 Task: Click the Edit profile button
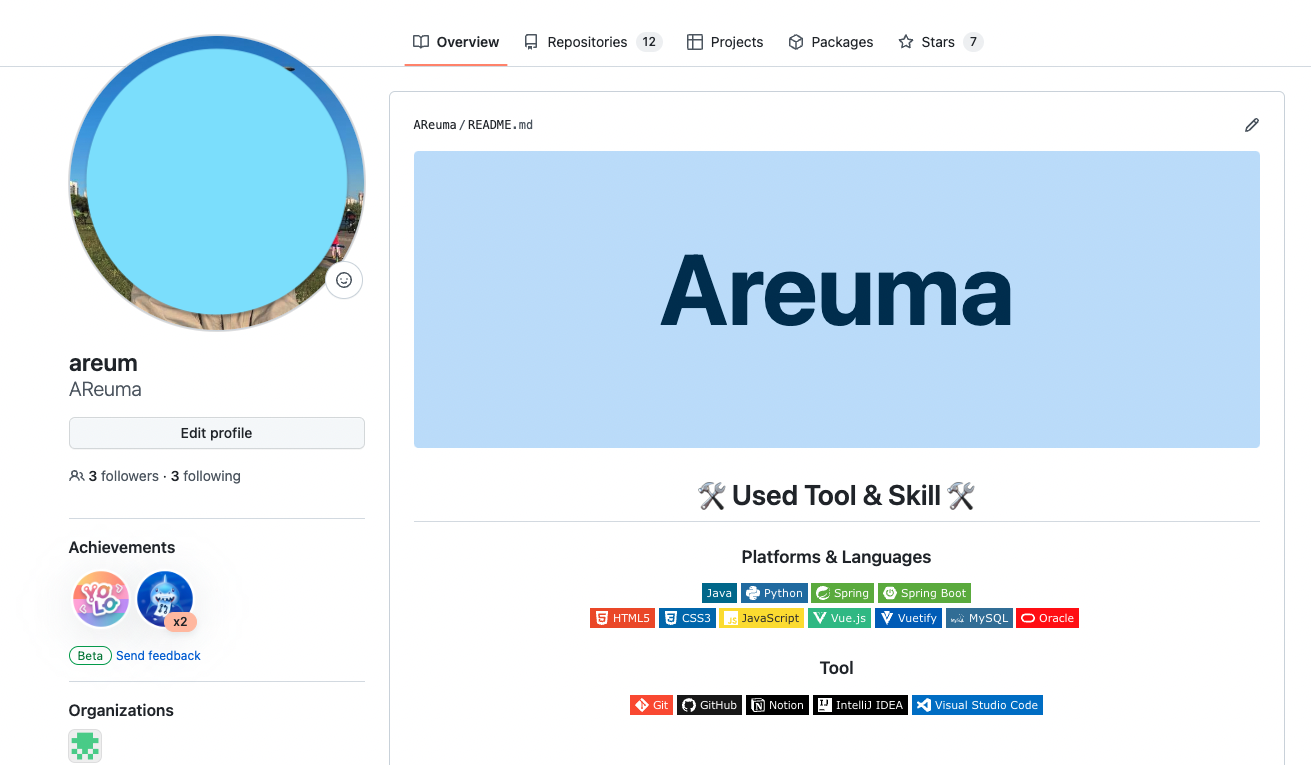click(216, 432)
